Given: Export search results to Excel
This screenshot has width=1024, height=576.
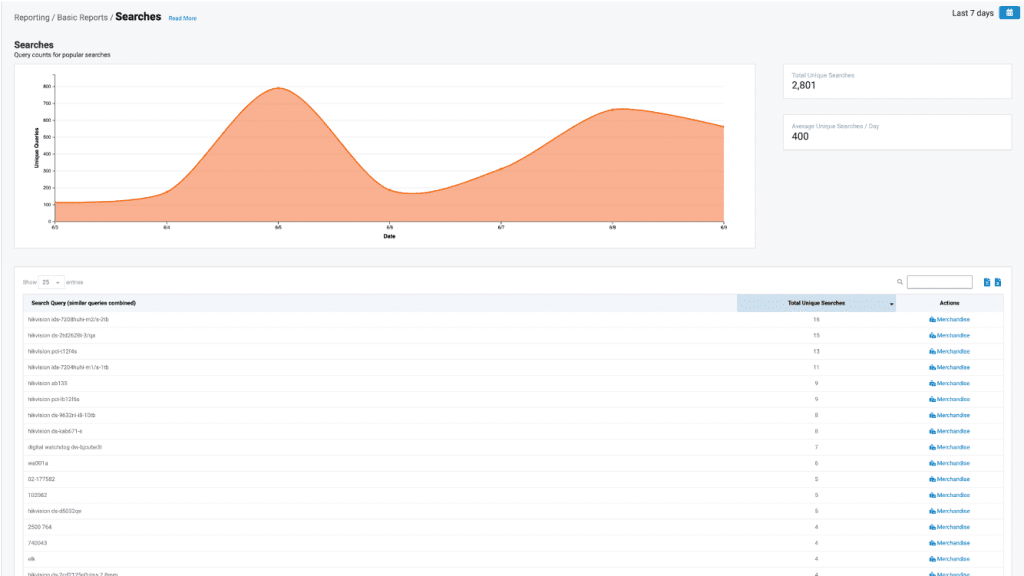Looking at the screenshot, I should pos(998,281).
